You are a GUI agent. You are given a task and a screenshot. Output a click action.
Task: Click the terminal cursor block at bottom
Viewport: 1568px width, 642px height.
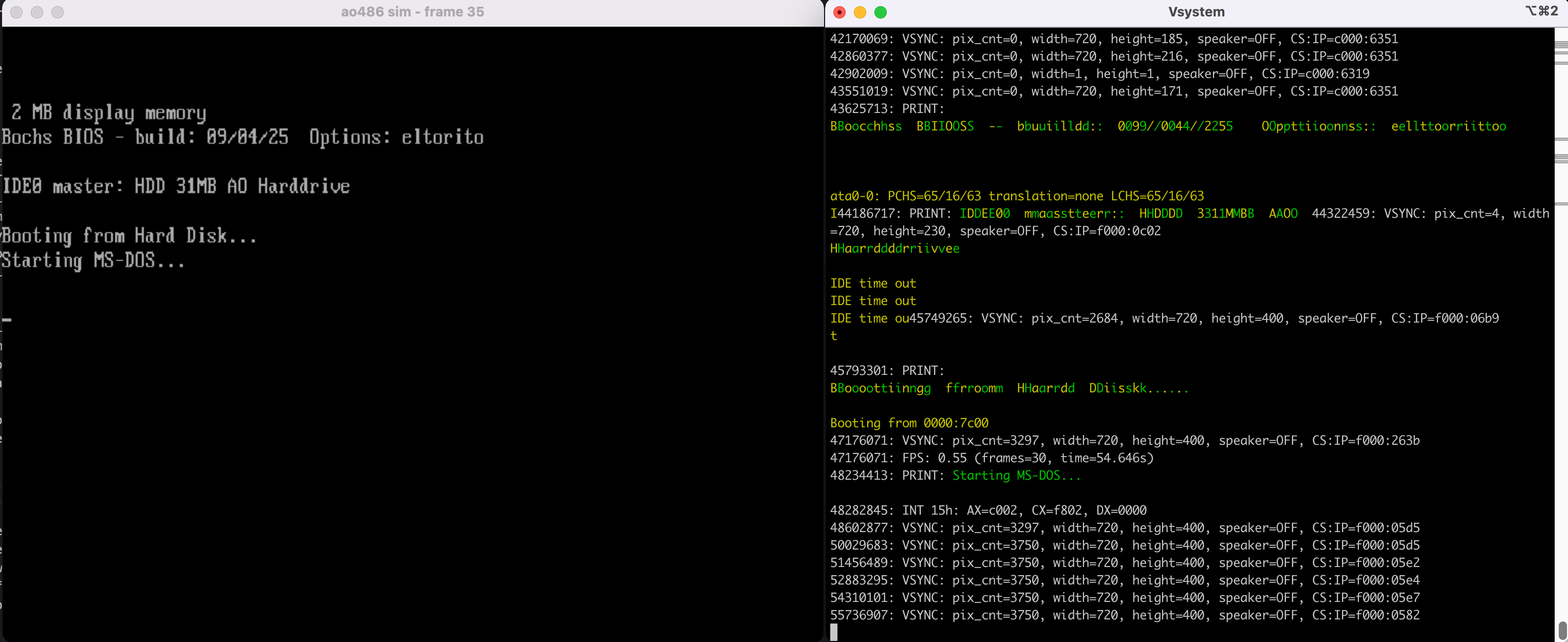833,632
